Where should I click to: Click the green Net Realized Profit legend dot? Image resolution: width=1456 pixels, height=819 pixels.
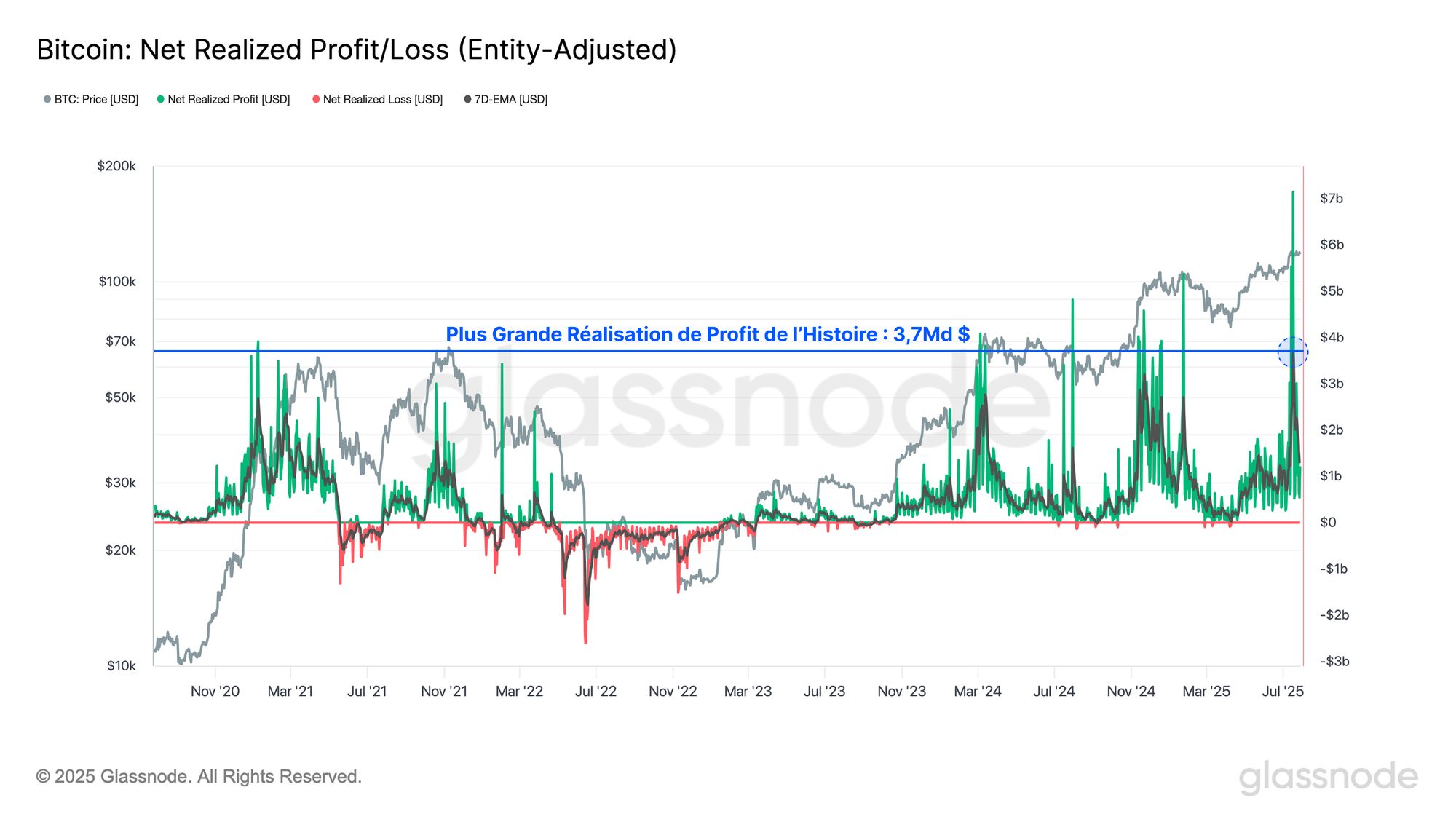click(x=160, y=99)
